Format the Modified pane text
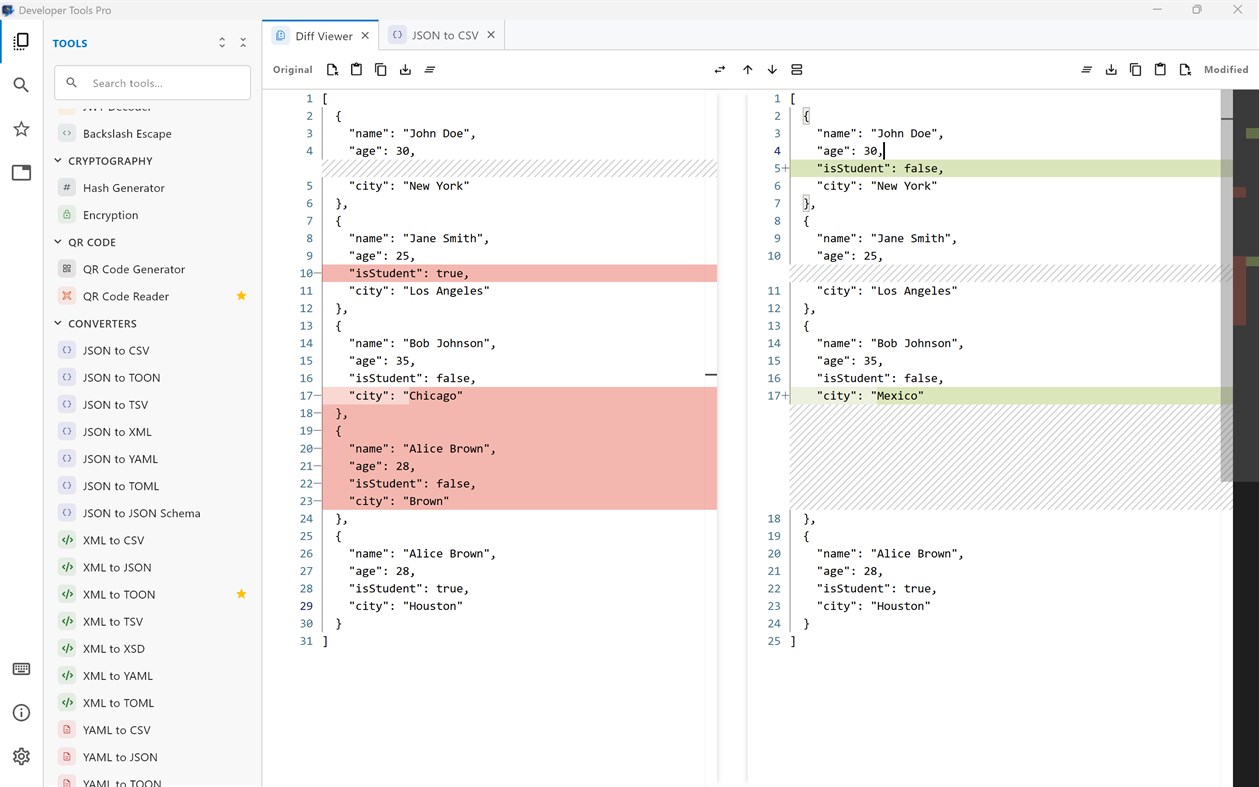1259x787 pixels. 1086,70
